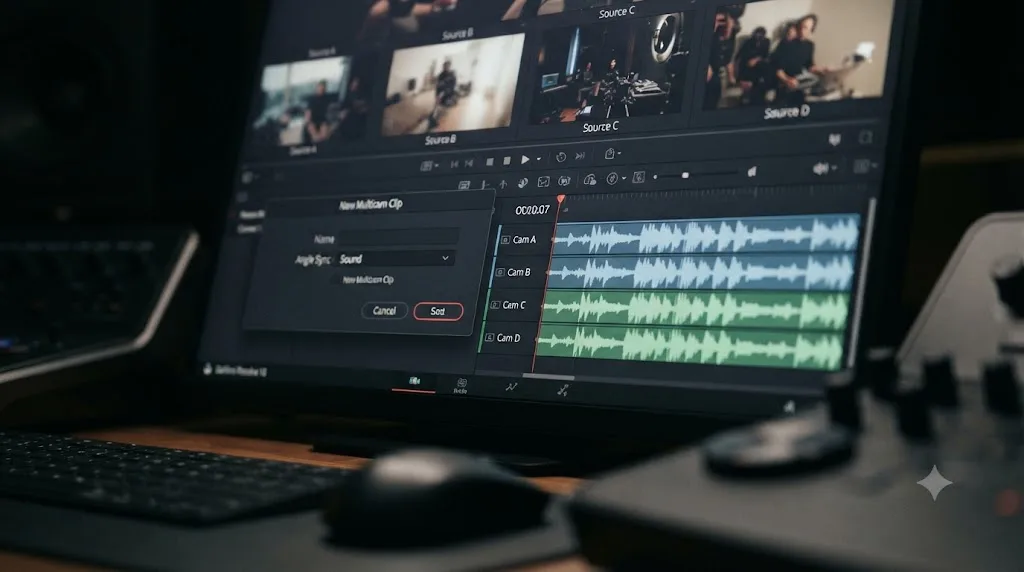Click the loop playback icon
This screenshot has height=572, width=1024.
click(x=560, y=157)
